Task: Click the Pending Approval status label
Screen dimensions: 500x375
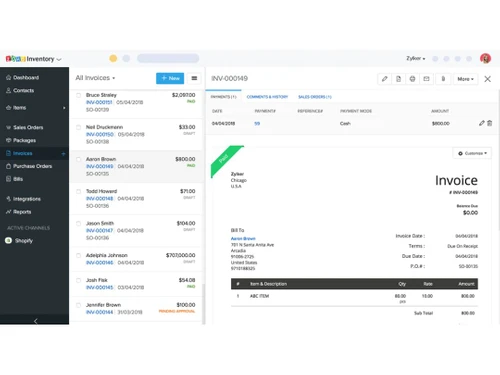Action: coord(177,311)
